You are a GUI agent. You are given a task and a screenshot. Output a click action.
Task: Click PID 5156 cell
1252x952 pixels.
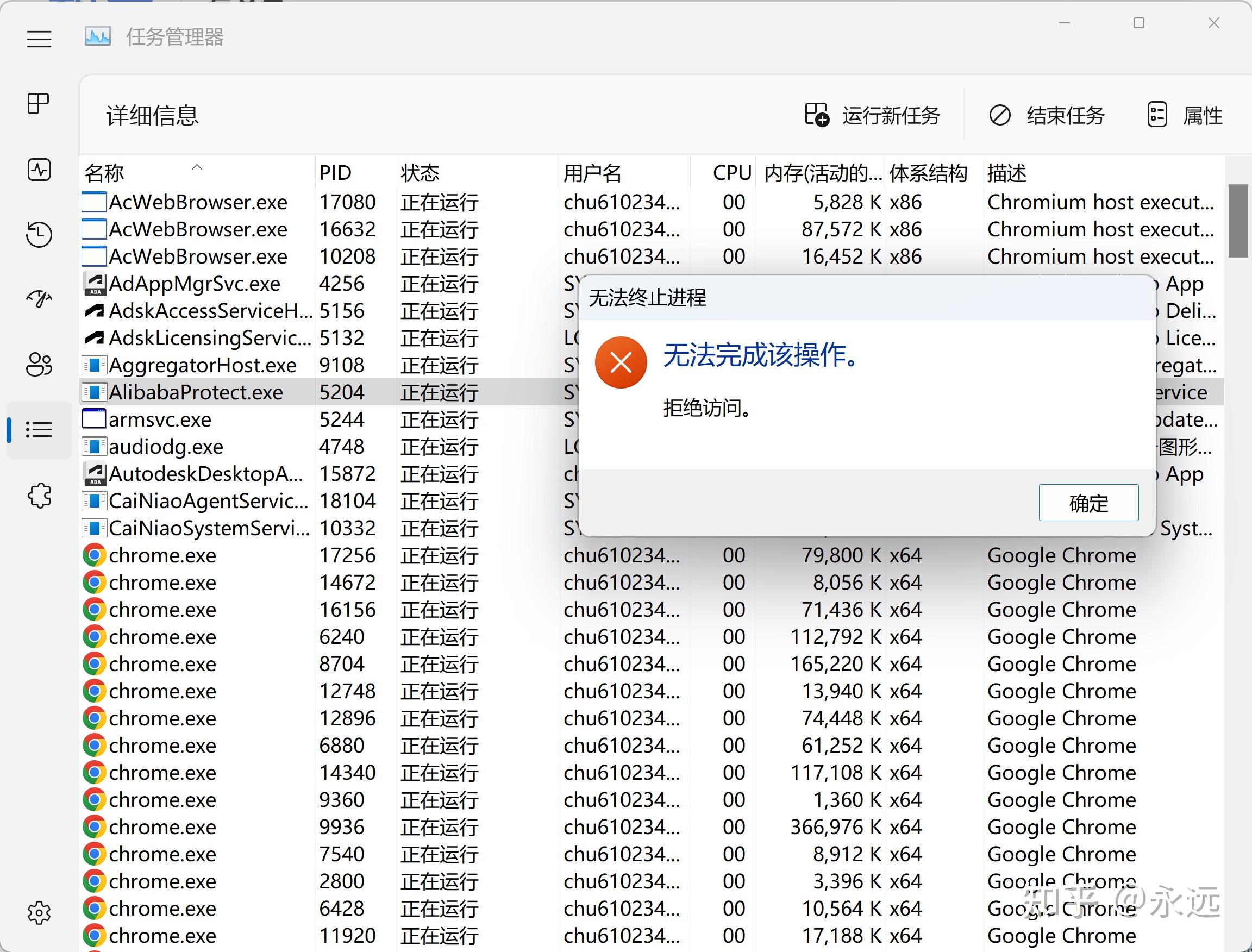click(341, 311)
